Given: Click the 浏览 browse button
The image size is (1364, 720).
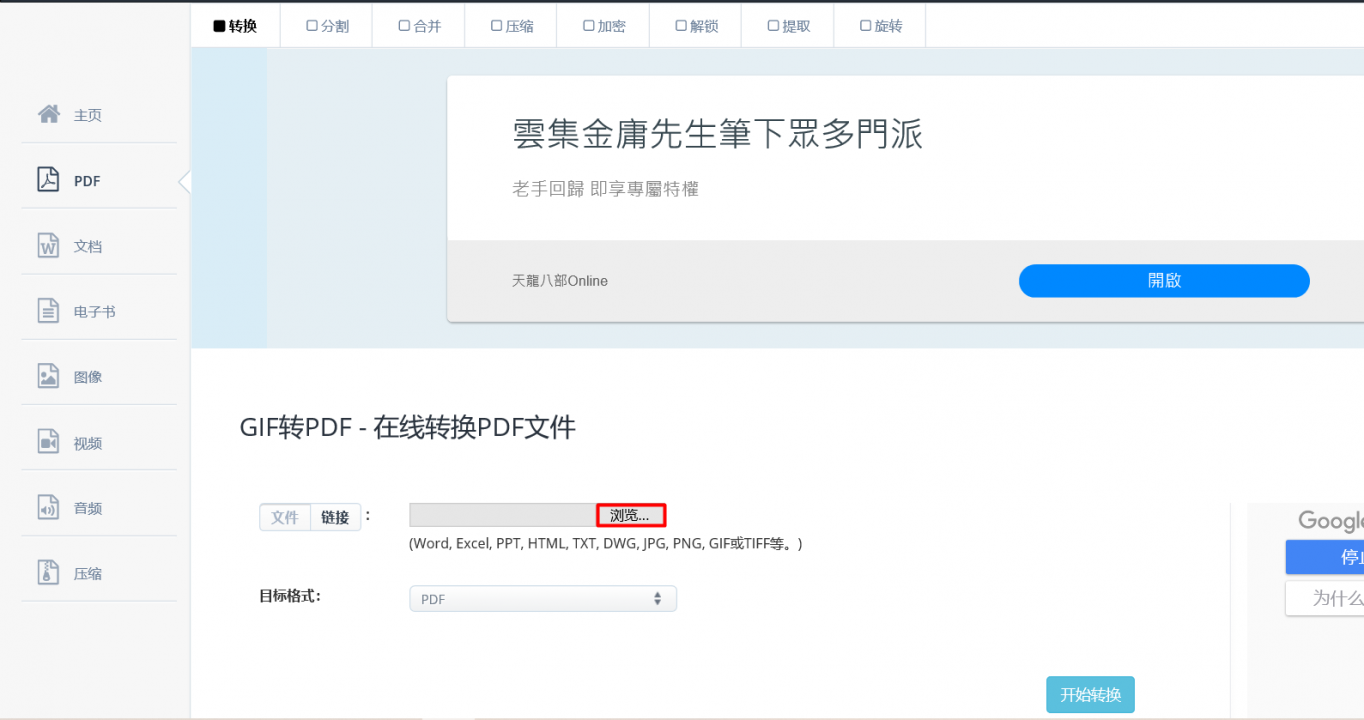Looking at the screenshot, I should (630, 516).
